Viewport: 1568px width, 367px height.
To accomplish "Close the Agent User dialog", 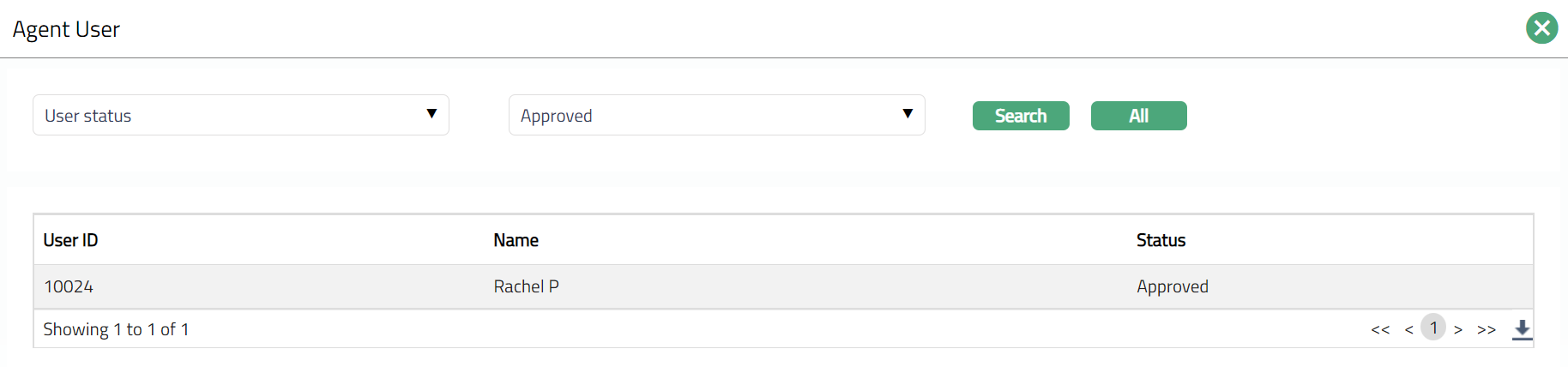I will (1541, 28).
